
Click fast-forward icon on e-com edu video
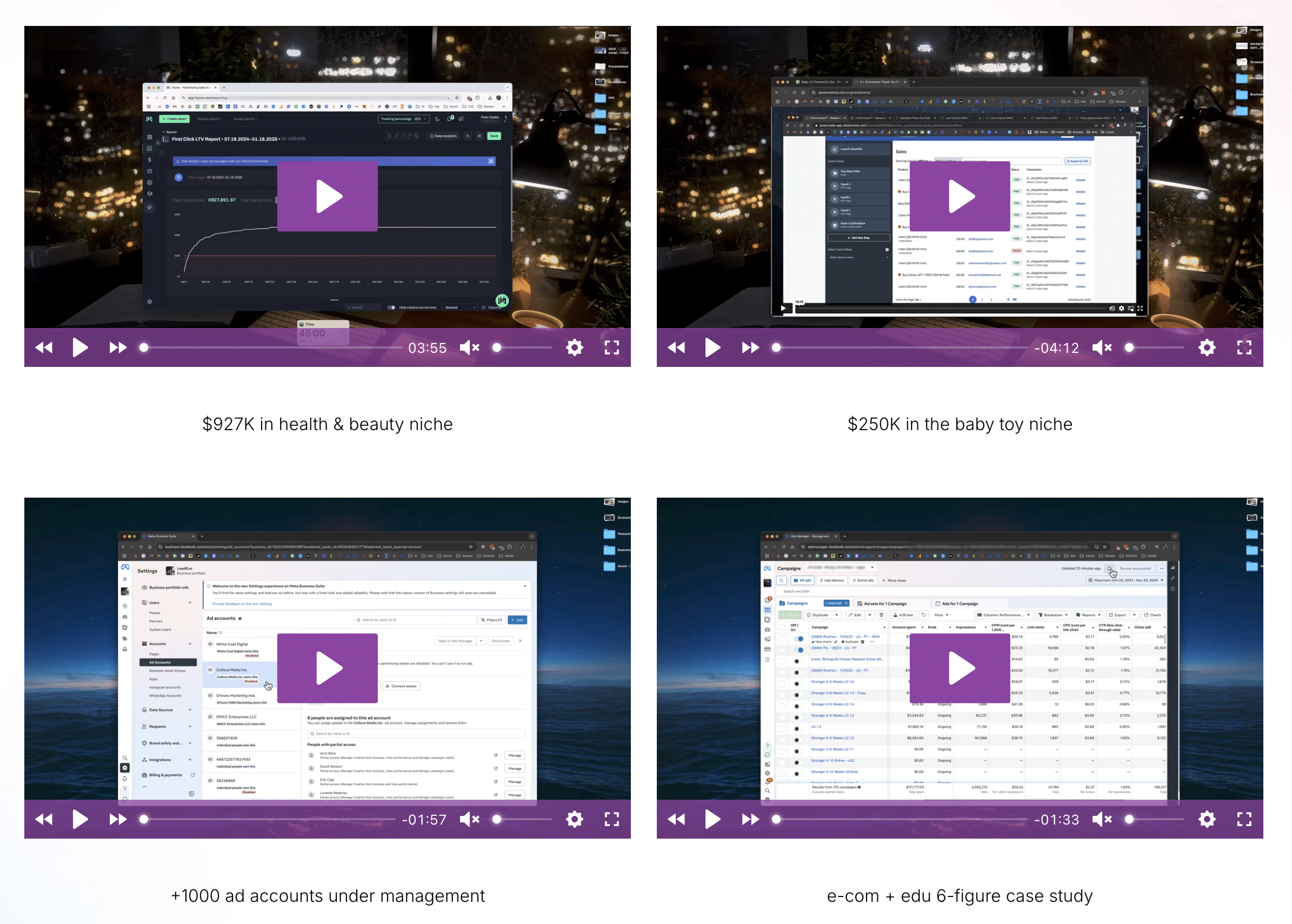[x=750, y=819]
